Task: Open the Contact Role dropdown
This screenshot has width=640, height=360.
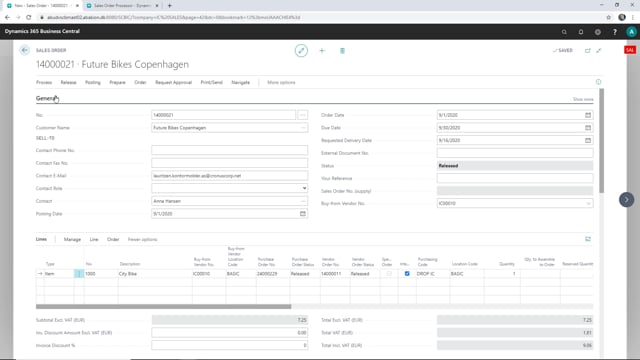Action: click(304, 188)
